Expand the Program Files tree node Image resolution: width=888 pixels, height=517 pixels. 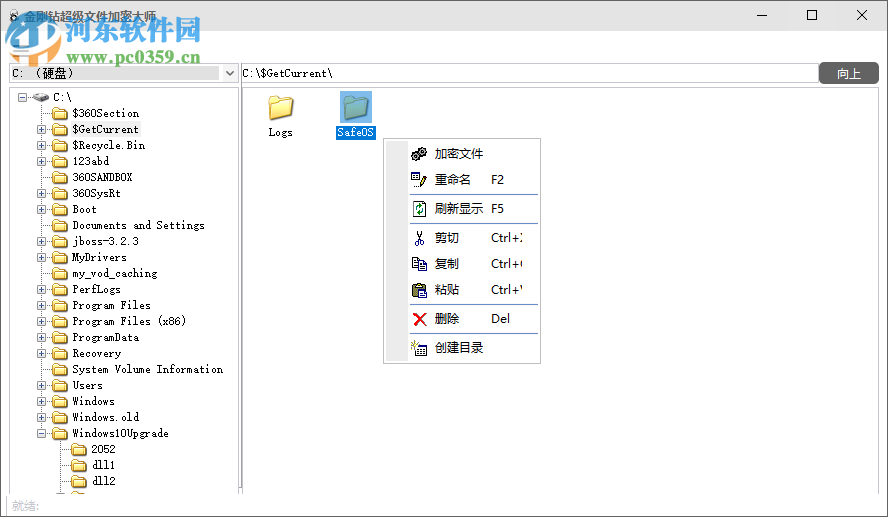(x=41, y=306)
